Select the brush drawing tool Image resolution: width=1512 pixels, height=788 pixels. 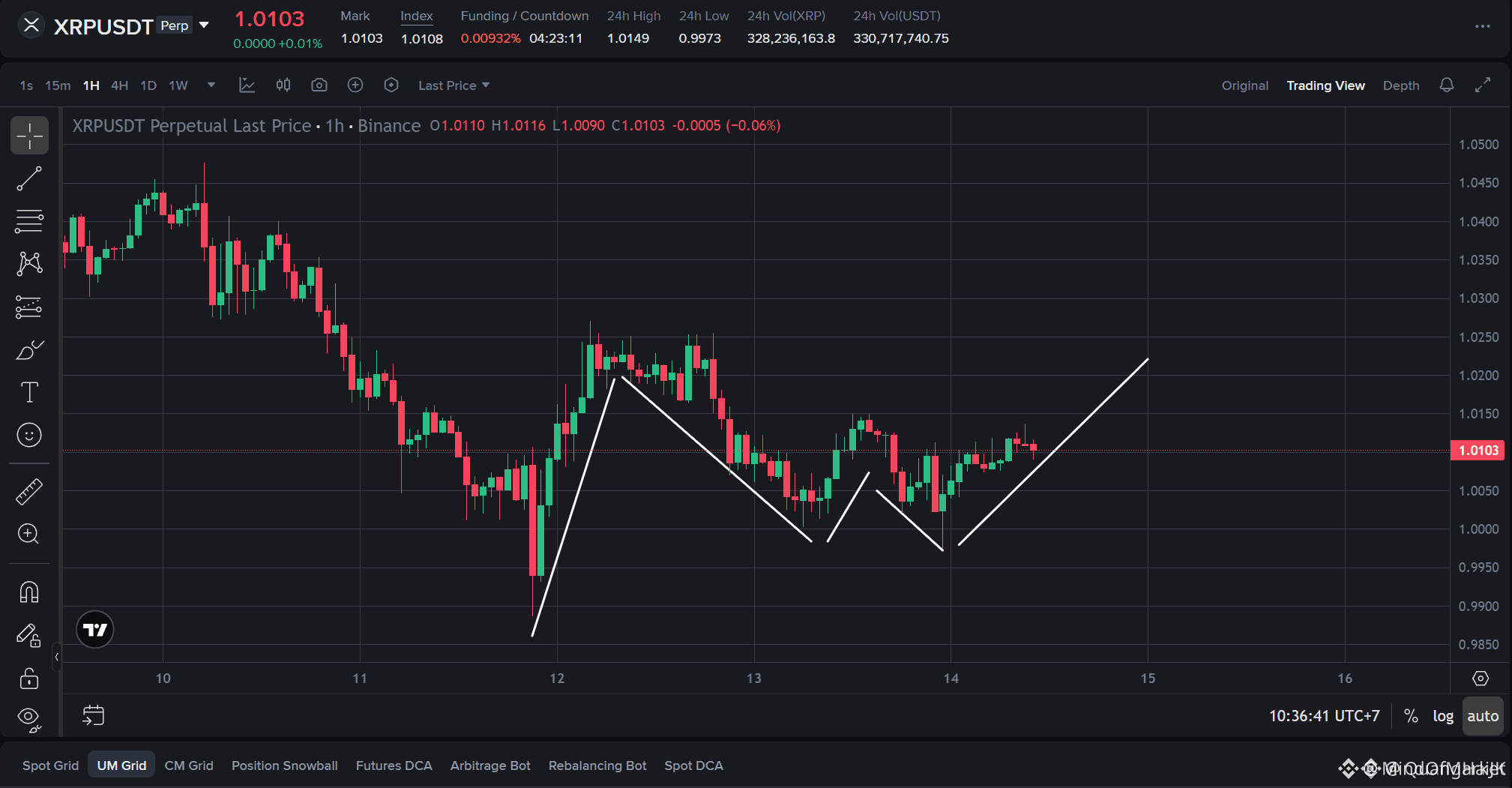pos(29,349)
